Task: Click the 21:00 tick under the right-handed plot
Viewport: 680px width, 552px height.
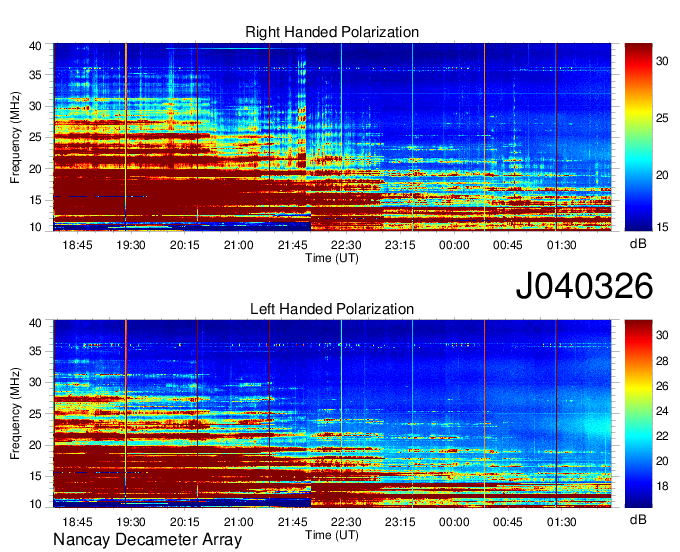Action: click(239, 245)
